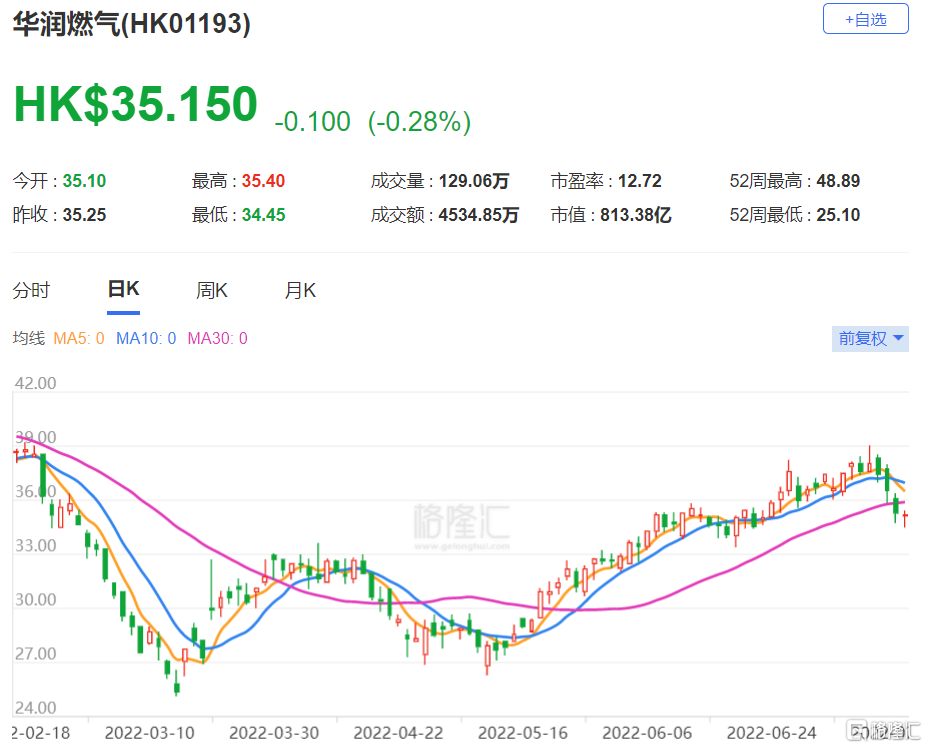This screenshot has height=748, width=928.
Task: Click the 最高 value 35.40
Action: click(x=263, y=181)
